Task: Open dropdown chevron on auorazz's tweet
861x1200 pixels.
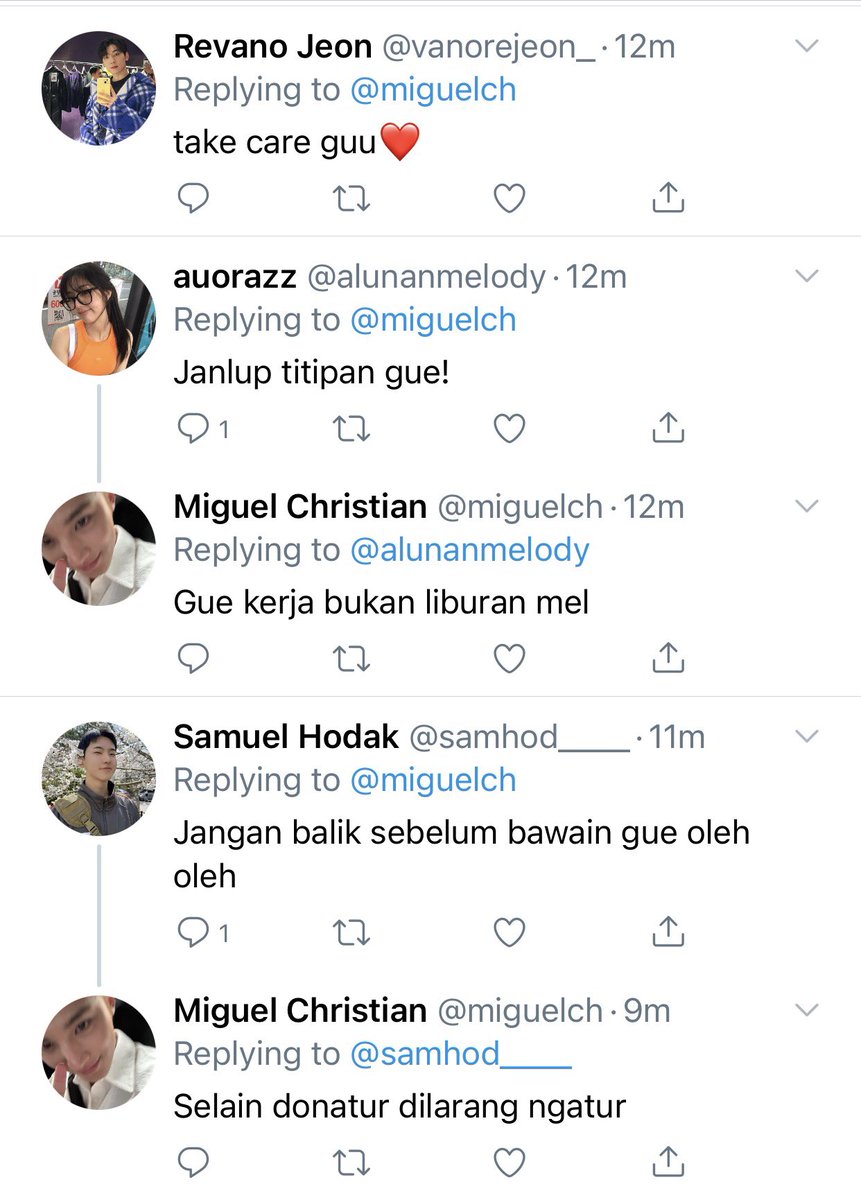Action: click(x=806, y=276)
